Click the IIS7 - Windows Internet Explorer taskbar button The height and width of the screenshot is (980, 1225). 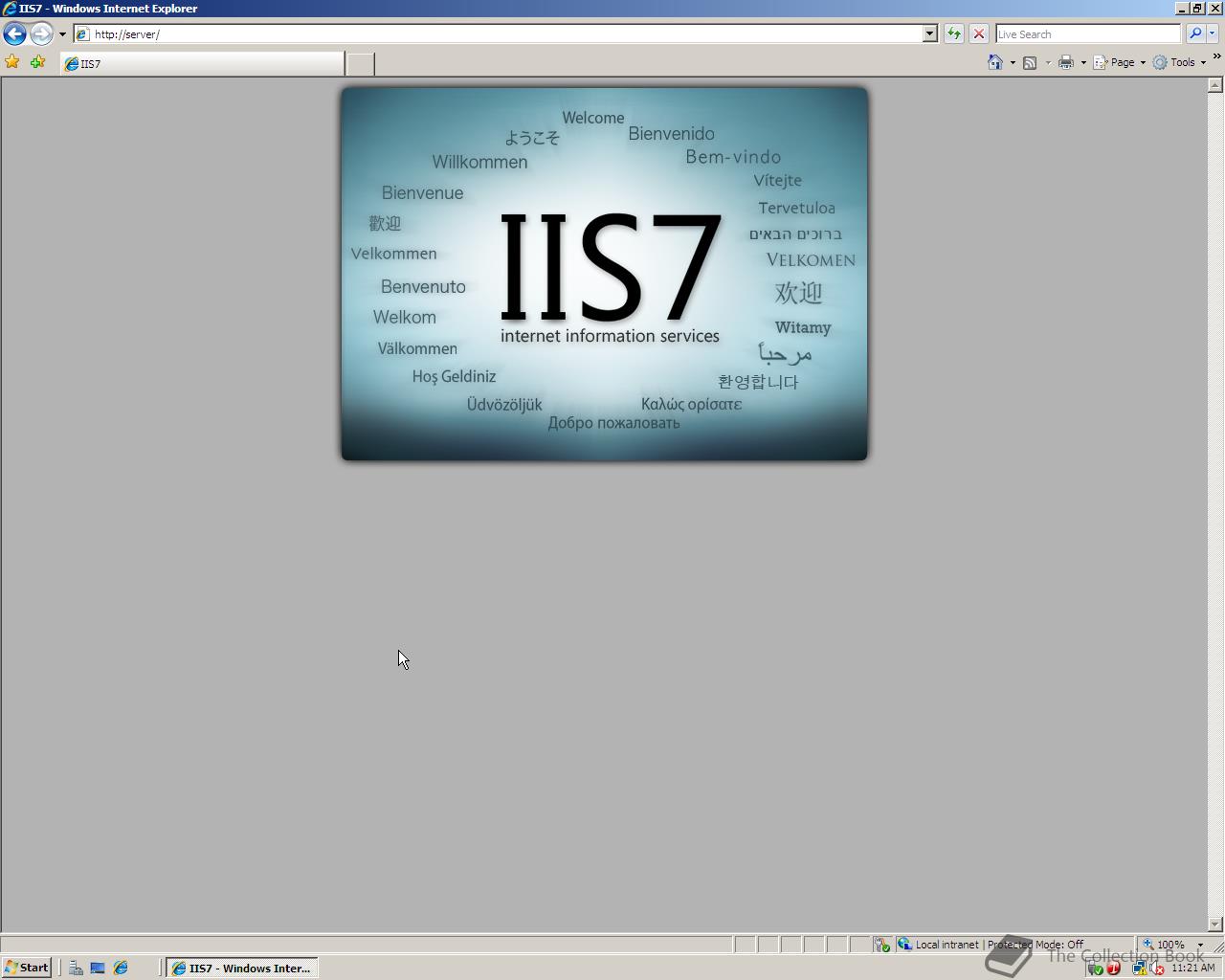242,968
